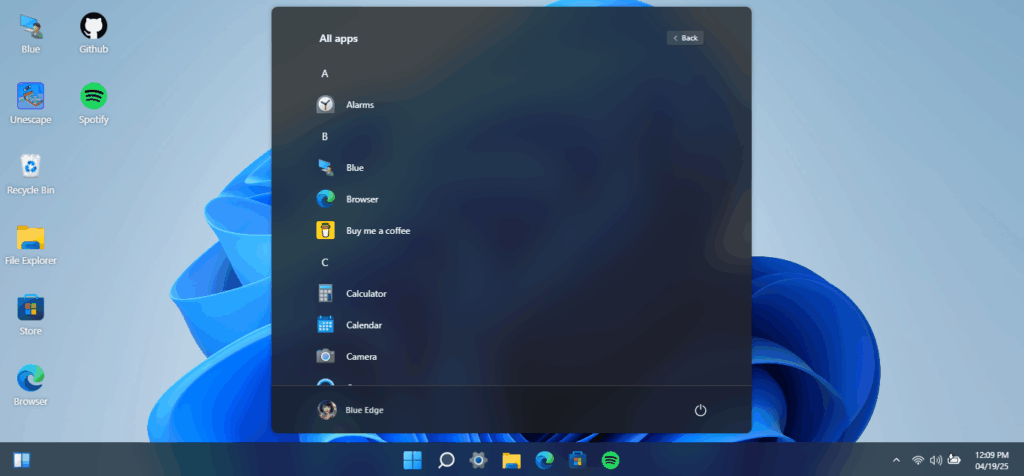Open Search from the taskbar
Viewport: 1024px width, 476px height.
coord(446,460)
